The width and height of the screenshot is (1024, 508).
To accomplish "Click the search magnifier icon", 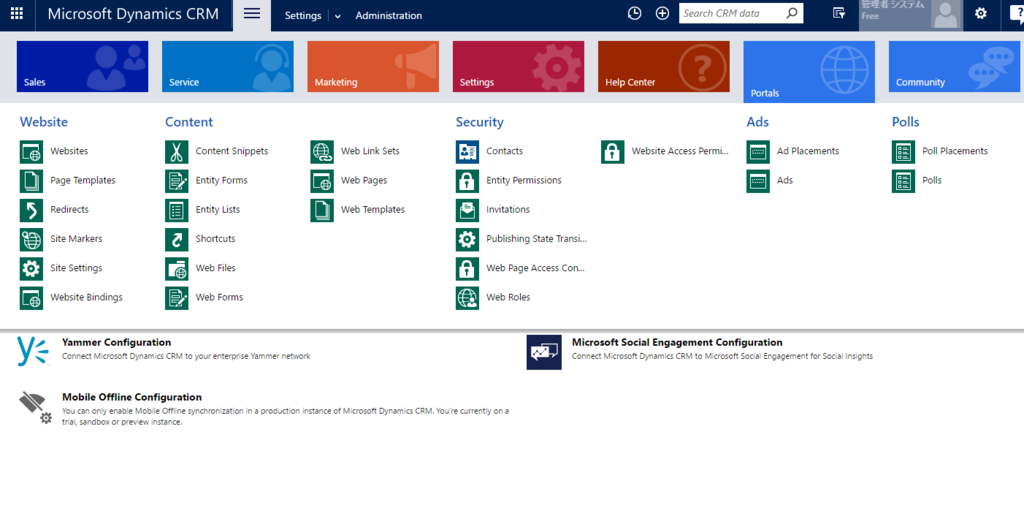I will pos(792,13).
